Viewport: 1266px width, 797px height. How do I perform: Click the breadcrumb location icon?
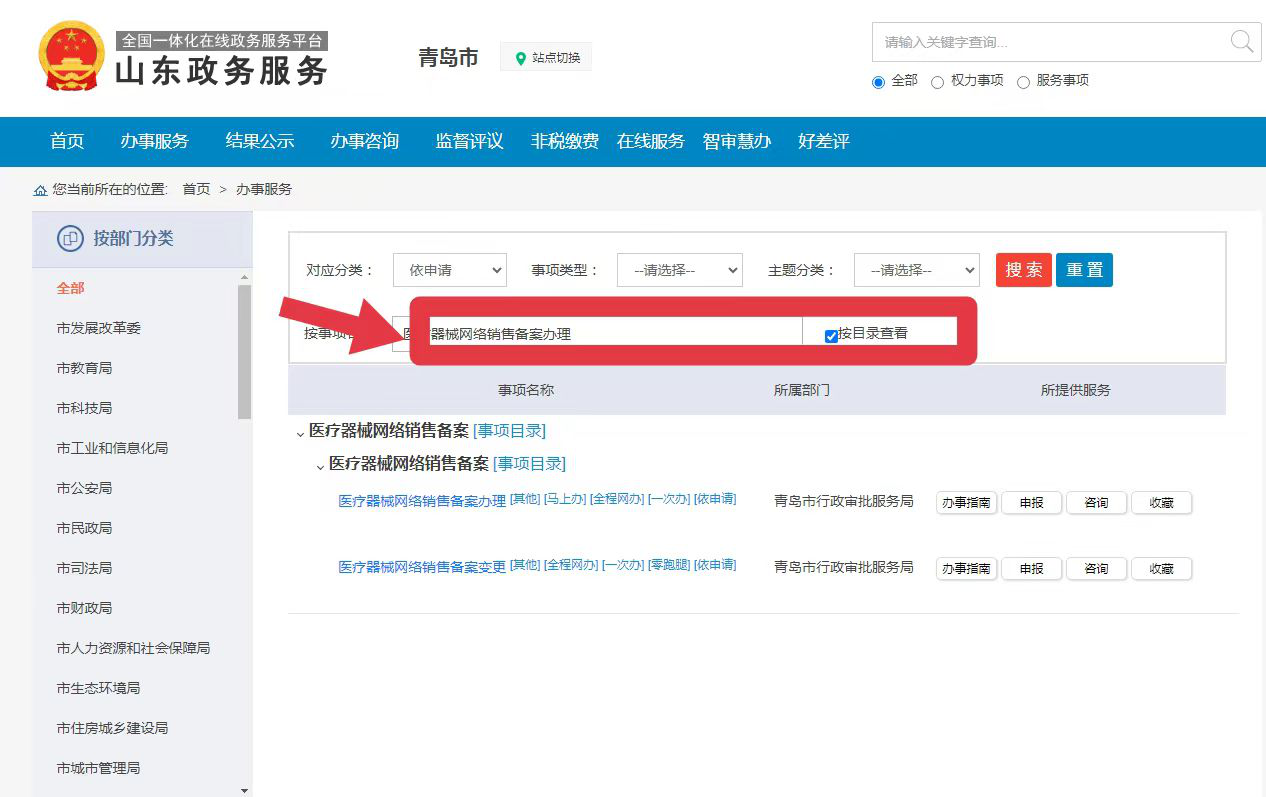40,189
